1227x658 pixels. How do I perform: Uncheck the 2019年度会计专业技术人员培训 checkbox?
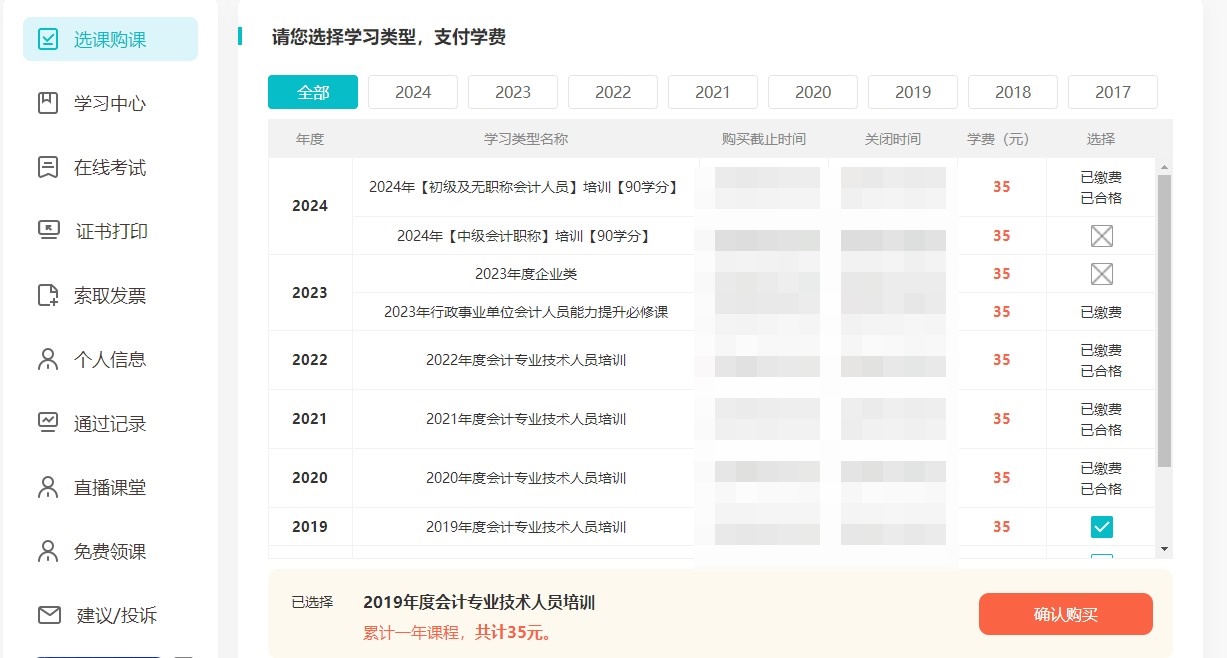pos(1101,527)
